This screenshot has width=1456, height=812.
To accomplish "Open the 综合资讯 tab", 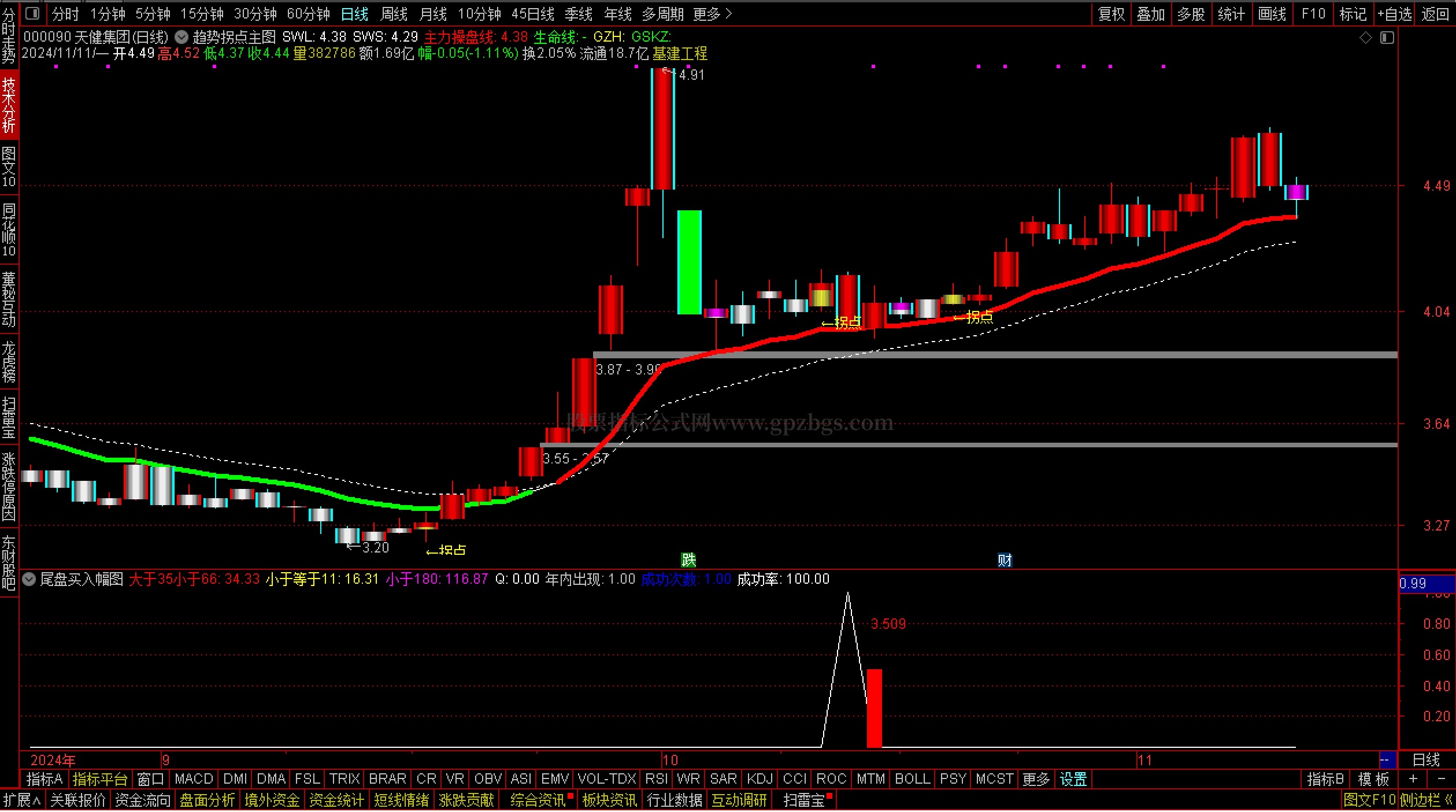I will pos(538,800).
